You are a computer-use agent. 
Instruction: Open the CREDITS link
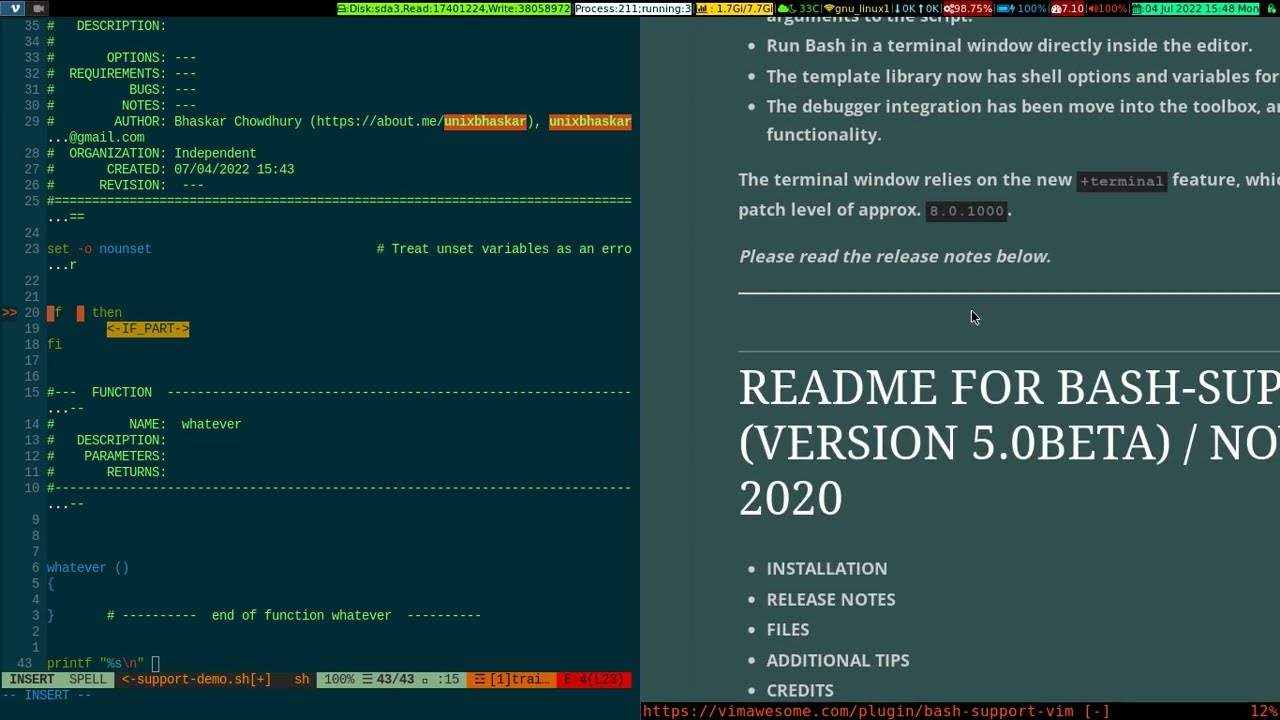(x=799, y=690)
